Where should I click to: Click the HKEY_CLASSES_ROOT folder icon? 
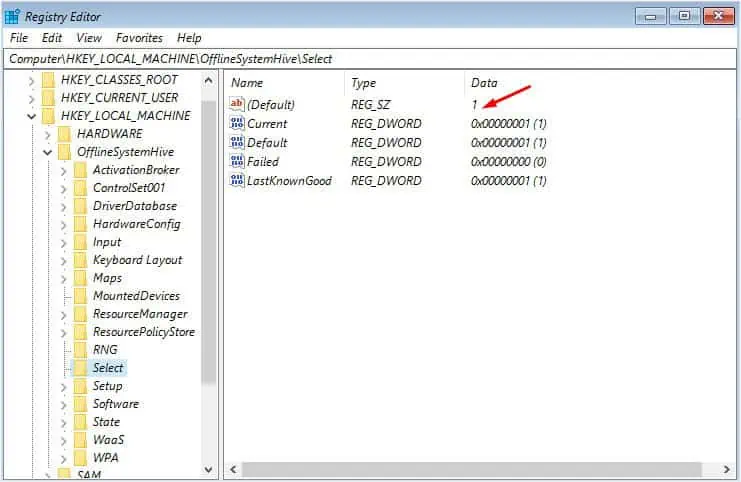tap(49, 80)
